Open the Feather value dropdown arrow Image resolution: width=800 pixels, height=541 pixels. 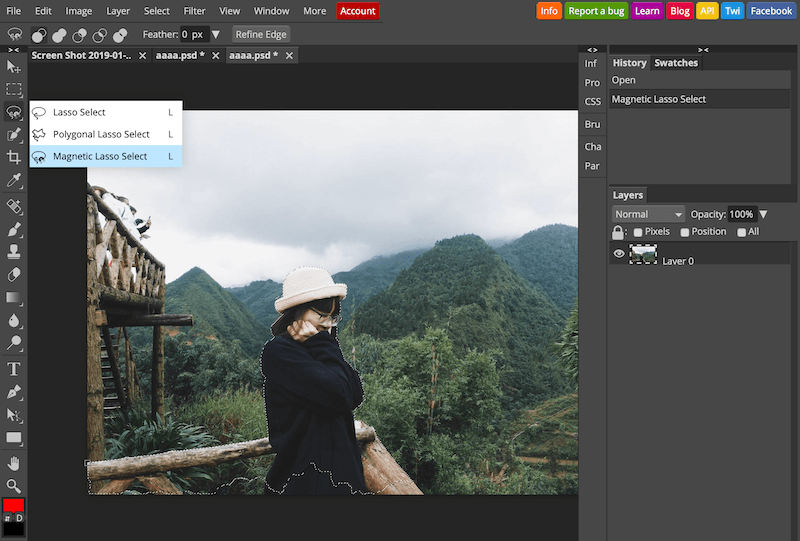[216, 34]
